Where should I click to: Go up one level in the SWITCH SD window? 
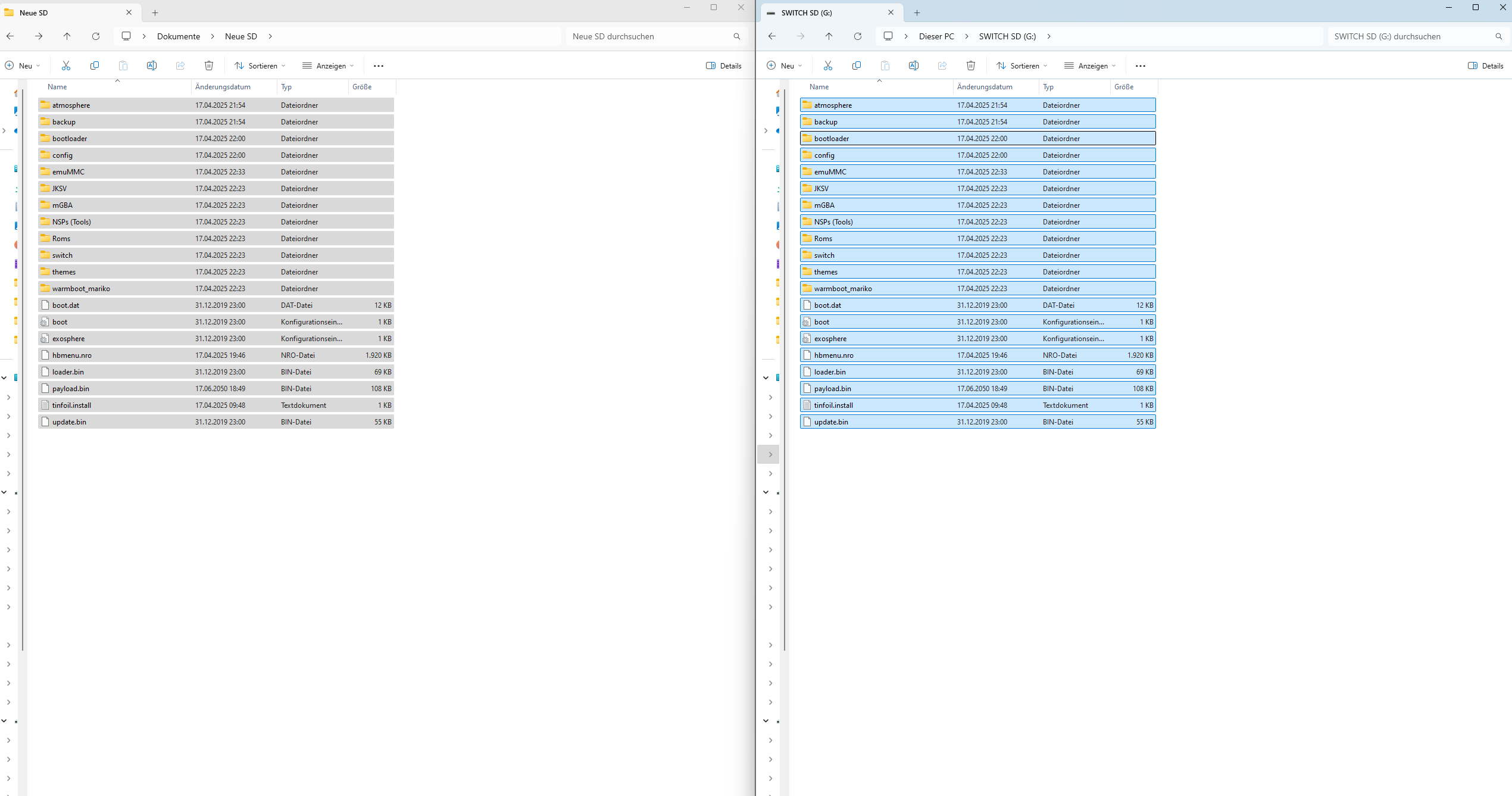[x=829, y=36]
